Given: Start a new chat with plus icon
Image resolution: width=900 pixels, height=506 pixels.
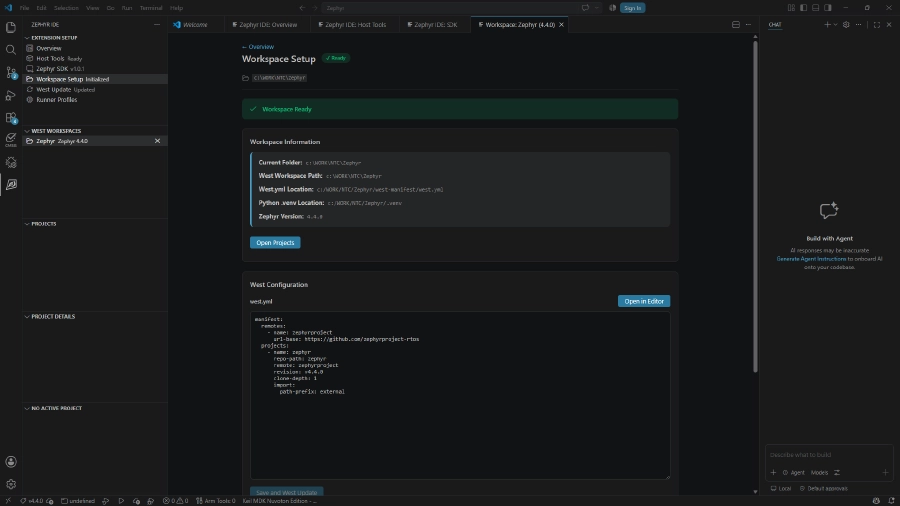Looking at the screenshot, I should [827, 25].
